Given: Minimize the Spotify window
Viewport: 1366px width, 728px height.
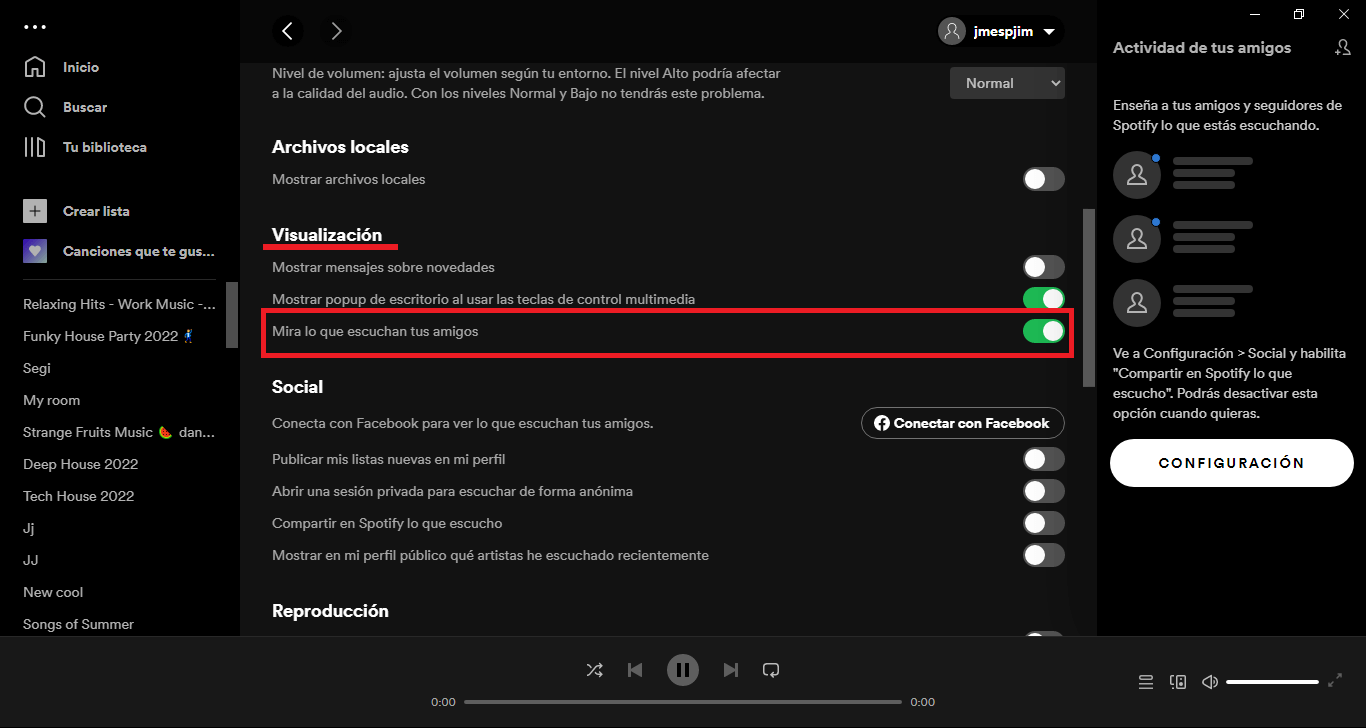Looking at the screenshot, I should pos(1254,14).
